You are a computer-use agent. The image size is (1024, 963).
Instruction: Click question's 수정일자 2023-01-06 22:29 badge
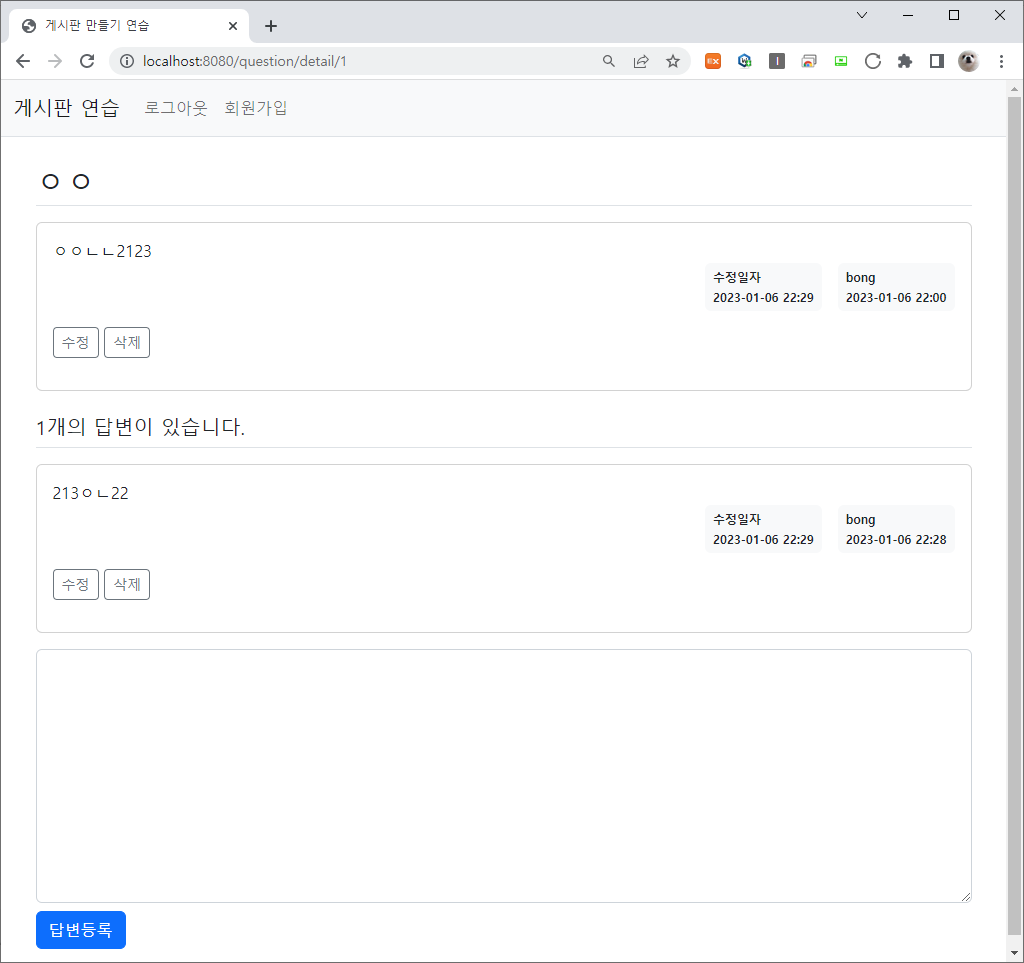(763, 287)
